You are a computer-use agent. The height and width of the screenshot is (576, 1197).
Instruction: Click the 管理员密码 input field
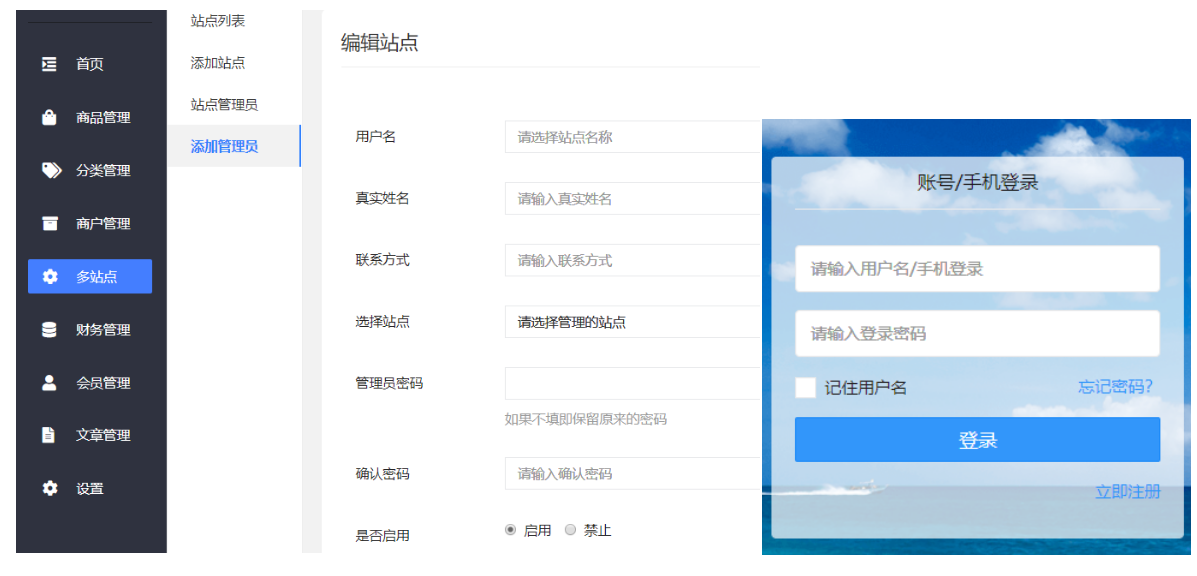(x=633, y=383)
